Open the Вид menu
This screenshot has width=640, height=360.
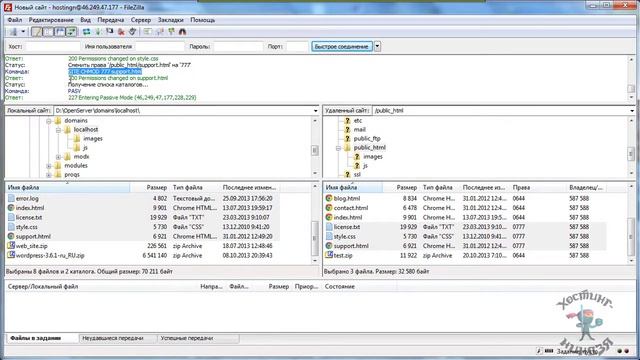(x=85, y=20)
